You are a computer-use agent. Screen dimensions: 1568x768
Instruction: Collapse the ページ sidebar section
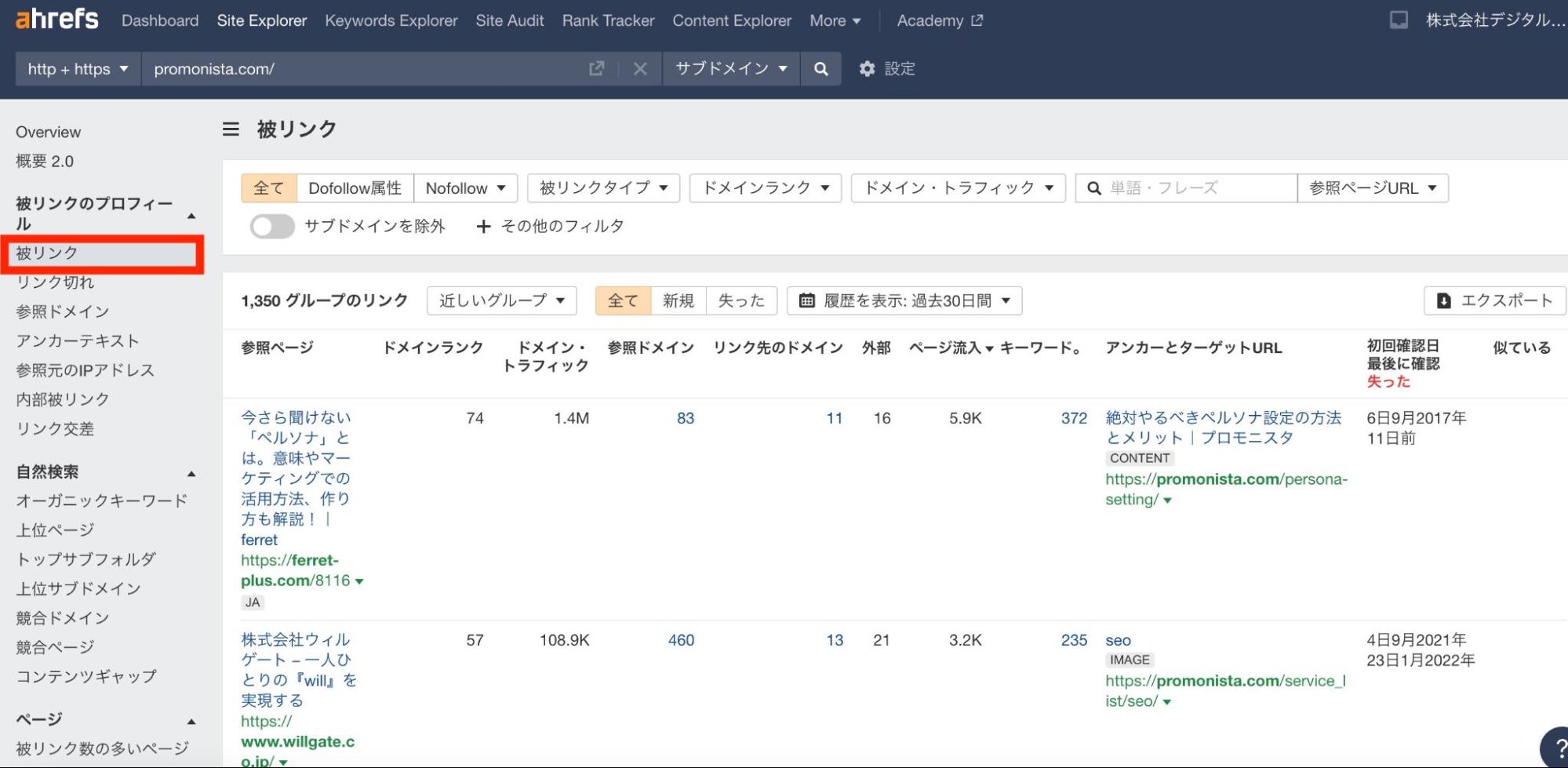coord(191,721)
